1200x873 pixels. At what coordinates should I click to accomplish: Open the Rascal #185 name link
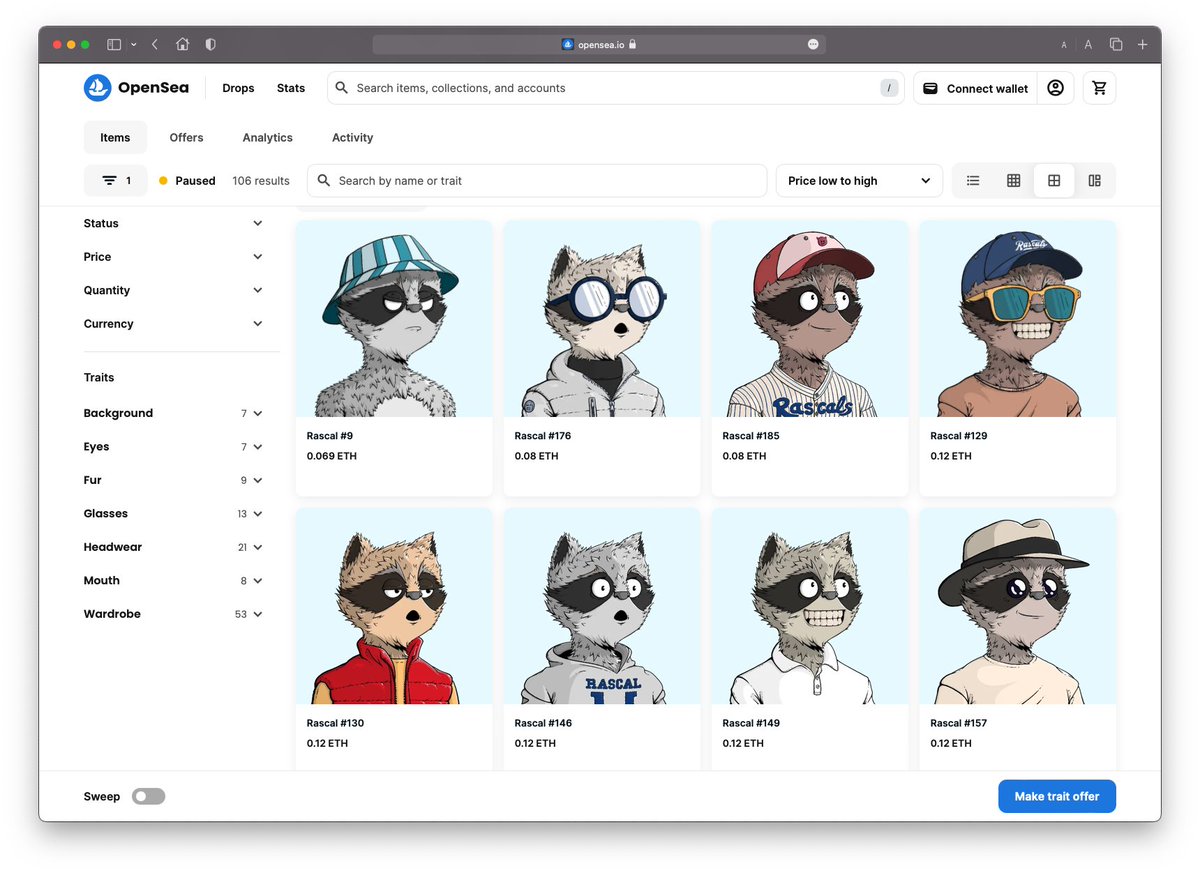751,436
